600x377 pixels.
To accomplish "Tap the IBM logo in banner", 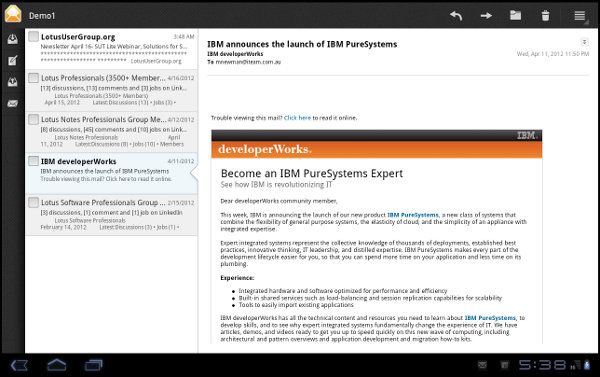I will pyautogui.click(x=527, y=135).
